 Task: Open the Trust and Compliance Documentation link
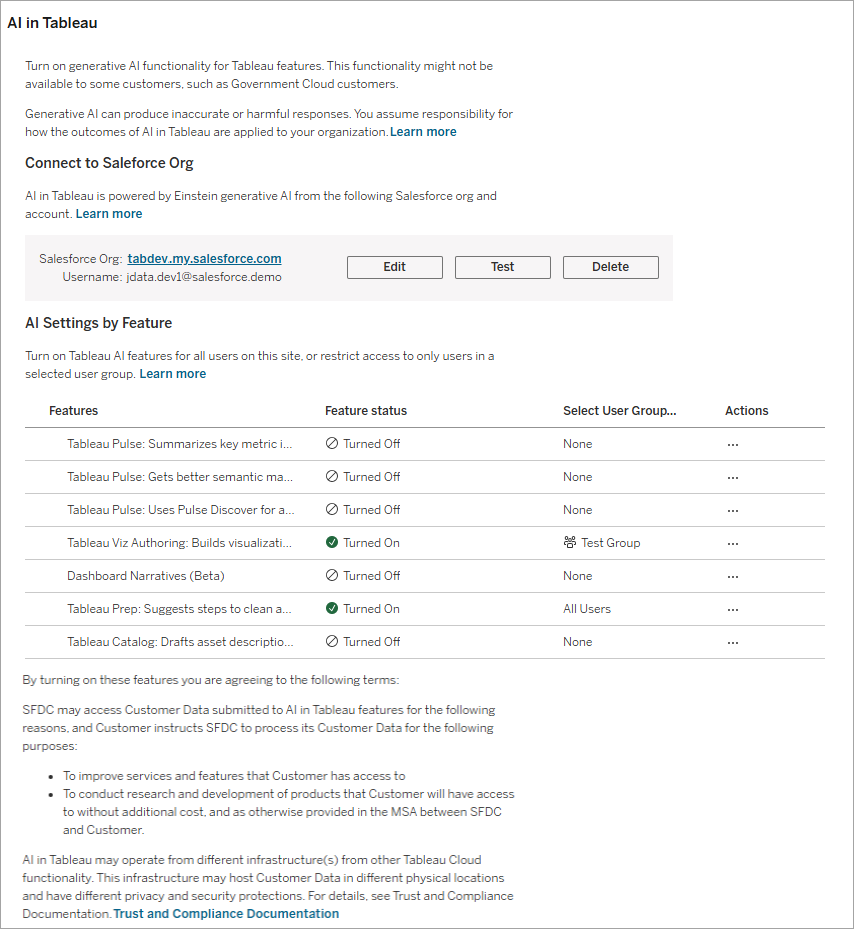pos(225,913)
